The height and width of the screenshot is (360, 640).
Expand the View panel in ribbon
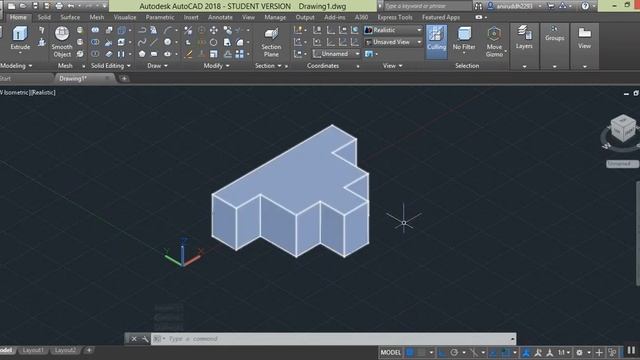(x=392, y=66)
